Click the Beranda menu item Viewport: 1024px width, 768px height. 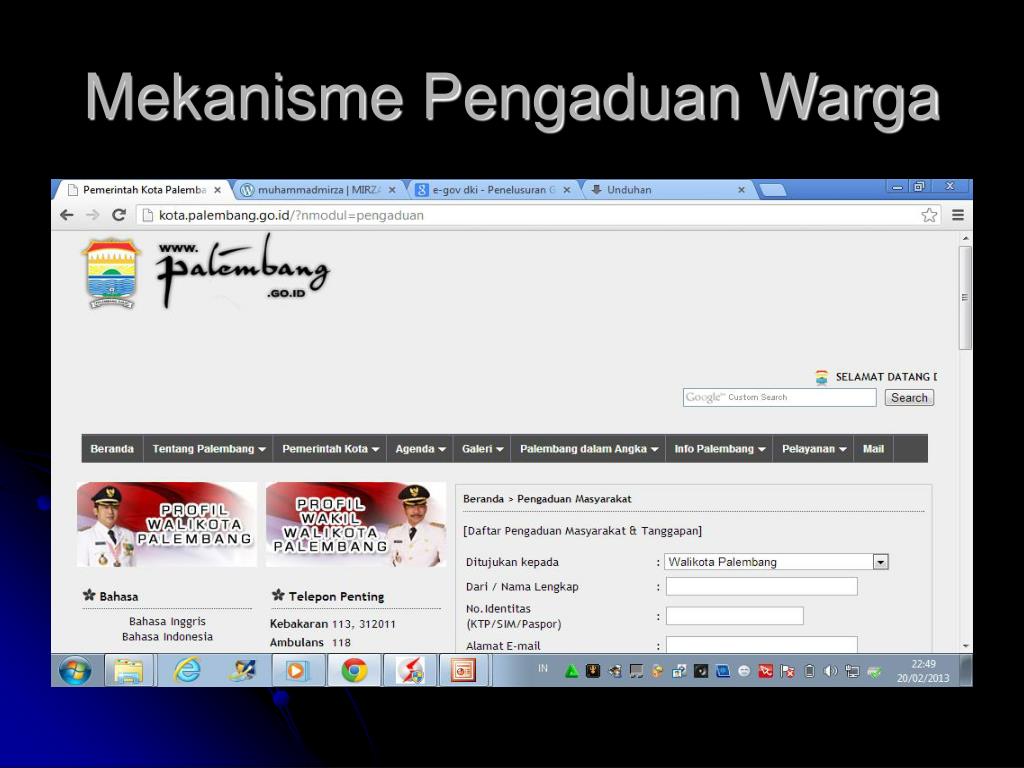(112, 449)
